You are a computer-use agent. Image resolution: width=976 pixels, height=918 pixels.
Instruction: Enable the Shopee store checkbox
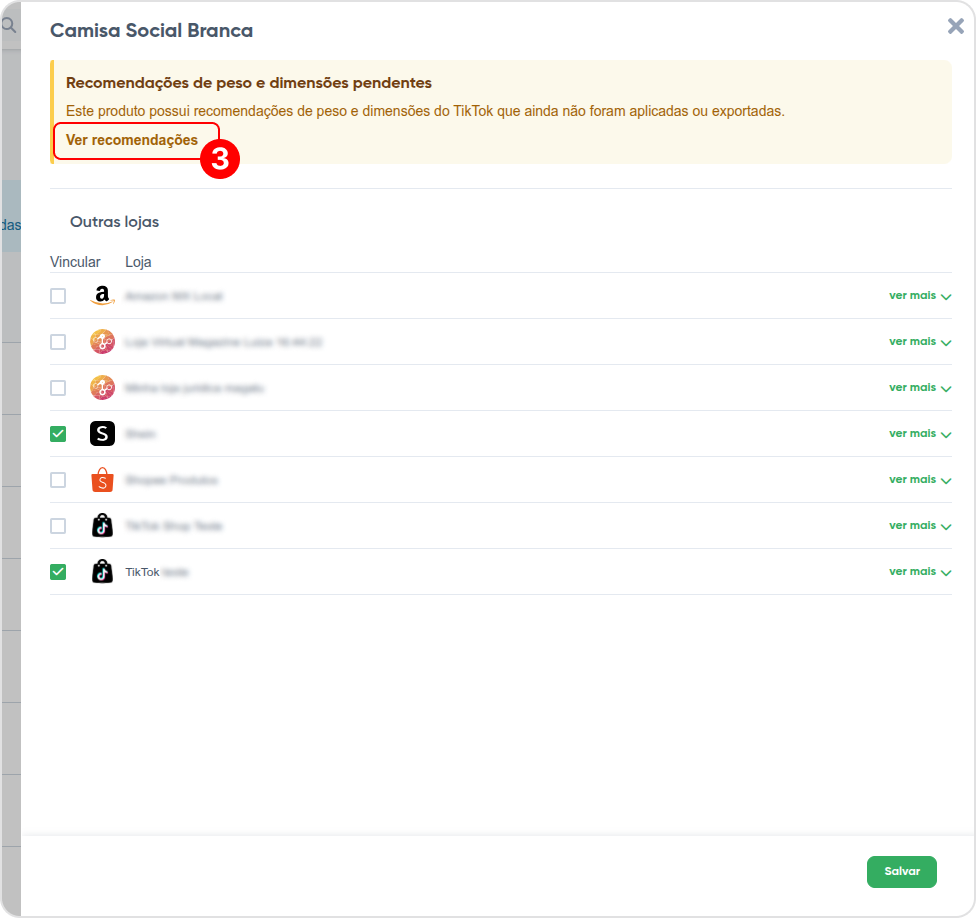[x=58, y=480]
